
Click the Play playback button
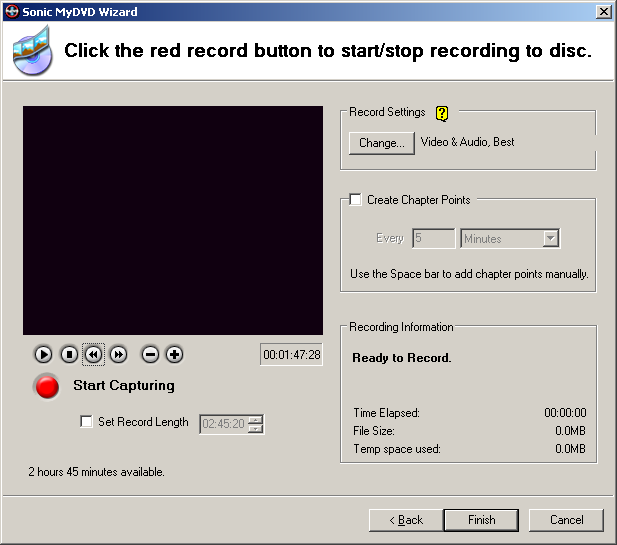click(x=43, y=355)
